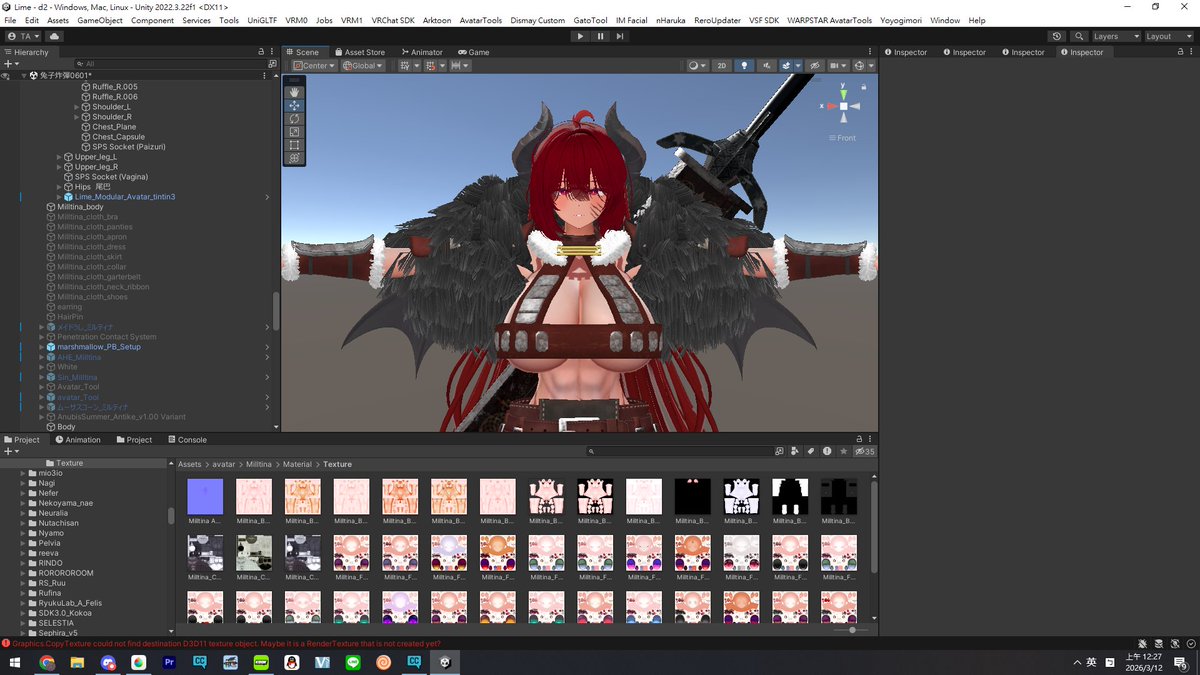Open prefab Lime_Modular_Avatar_tintin3 arrow
1200x675 pixels.
(x=267, y=197)
